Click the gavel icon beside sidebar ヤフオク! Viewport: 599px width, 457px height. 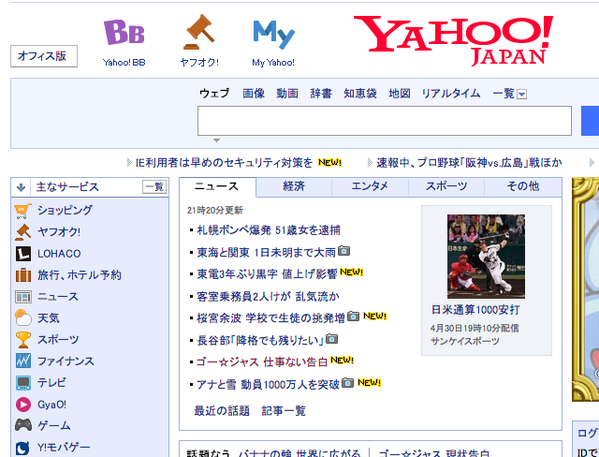pos(23,232)
